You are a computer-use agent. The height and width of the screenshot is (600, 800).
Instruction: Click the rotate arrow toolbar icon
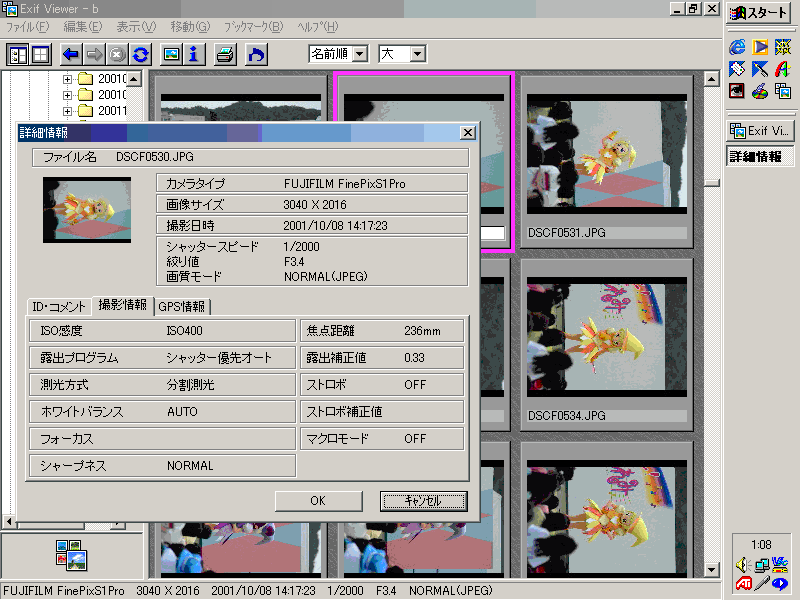[x=256, y=54]
